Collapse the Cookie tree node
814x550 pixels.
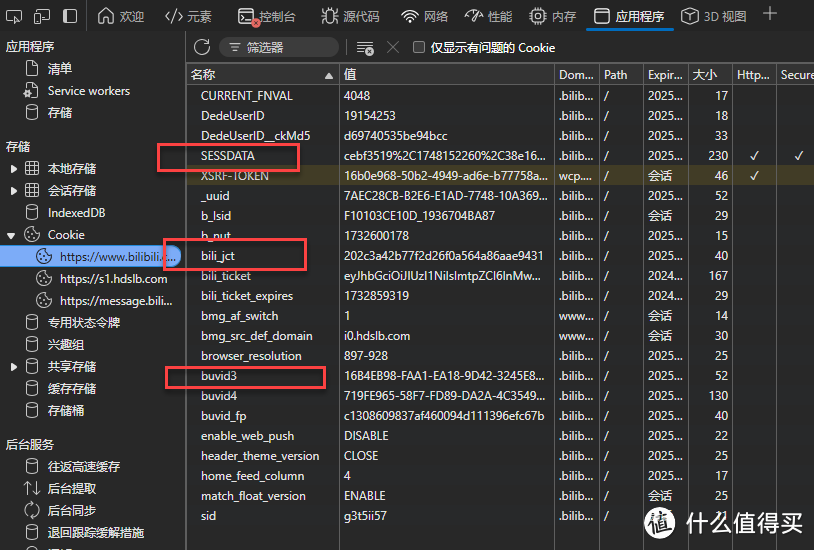pyautogui.click(x=13, y=235)
